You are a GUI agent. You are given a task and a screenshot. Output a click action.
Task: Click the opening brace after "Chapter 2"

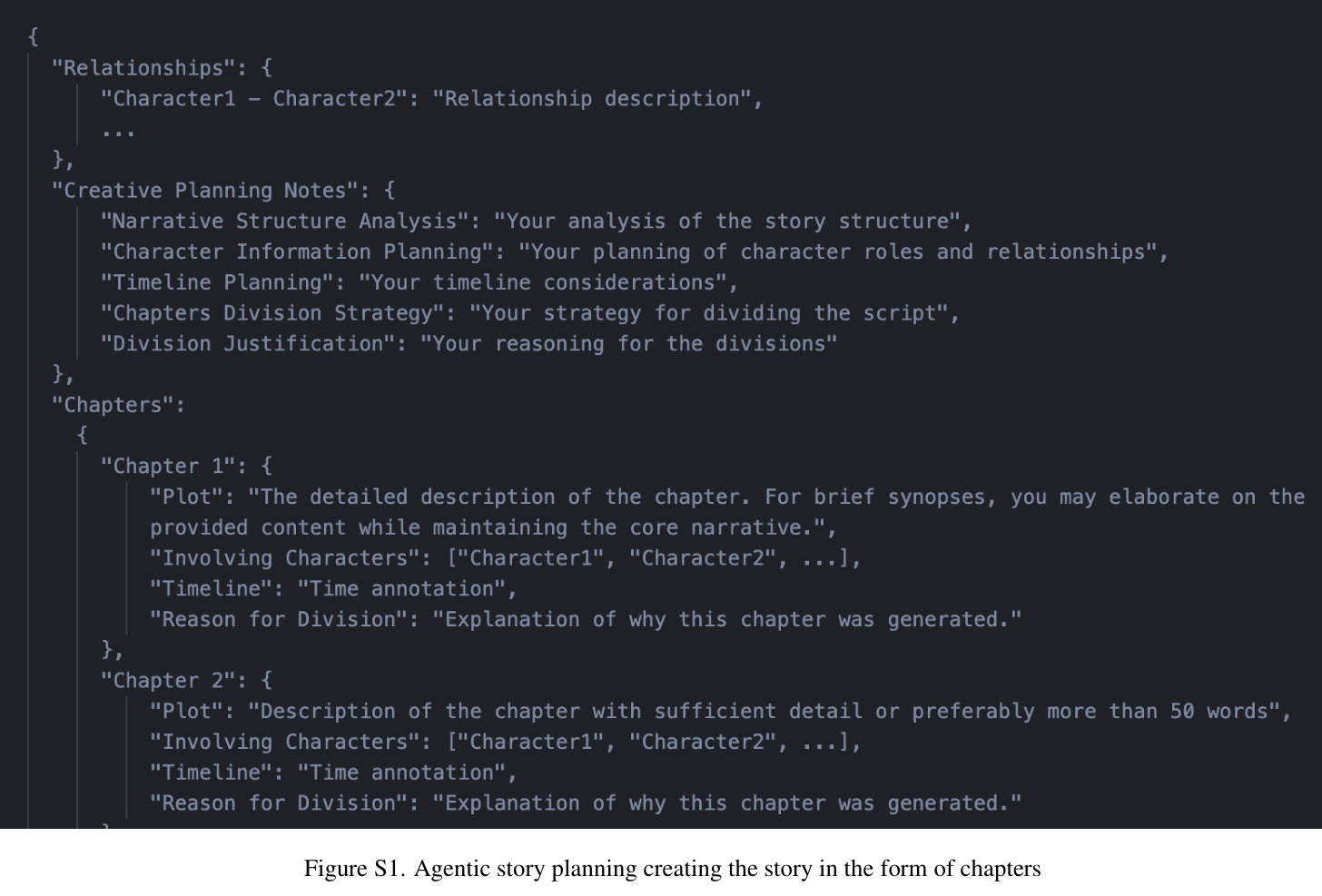pos(266,681)
